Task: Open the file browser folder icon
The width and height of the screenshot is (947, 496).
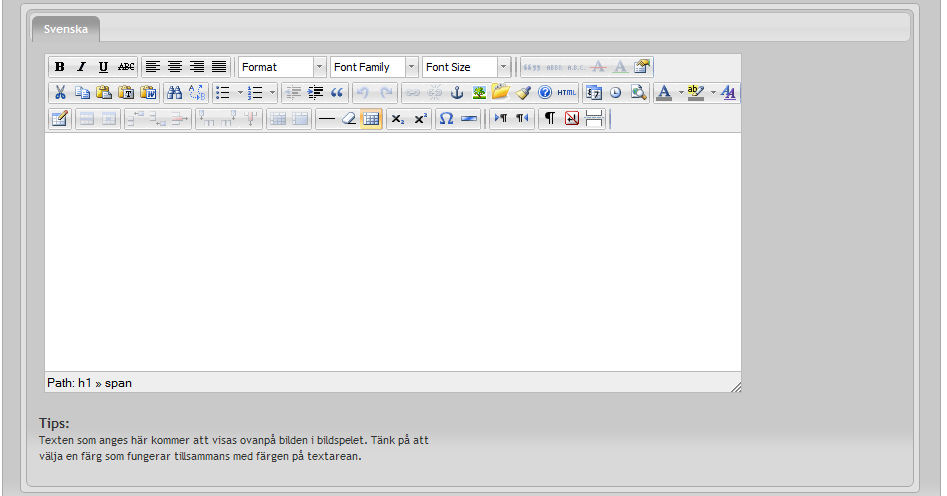Action: (x=501, y=92)
